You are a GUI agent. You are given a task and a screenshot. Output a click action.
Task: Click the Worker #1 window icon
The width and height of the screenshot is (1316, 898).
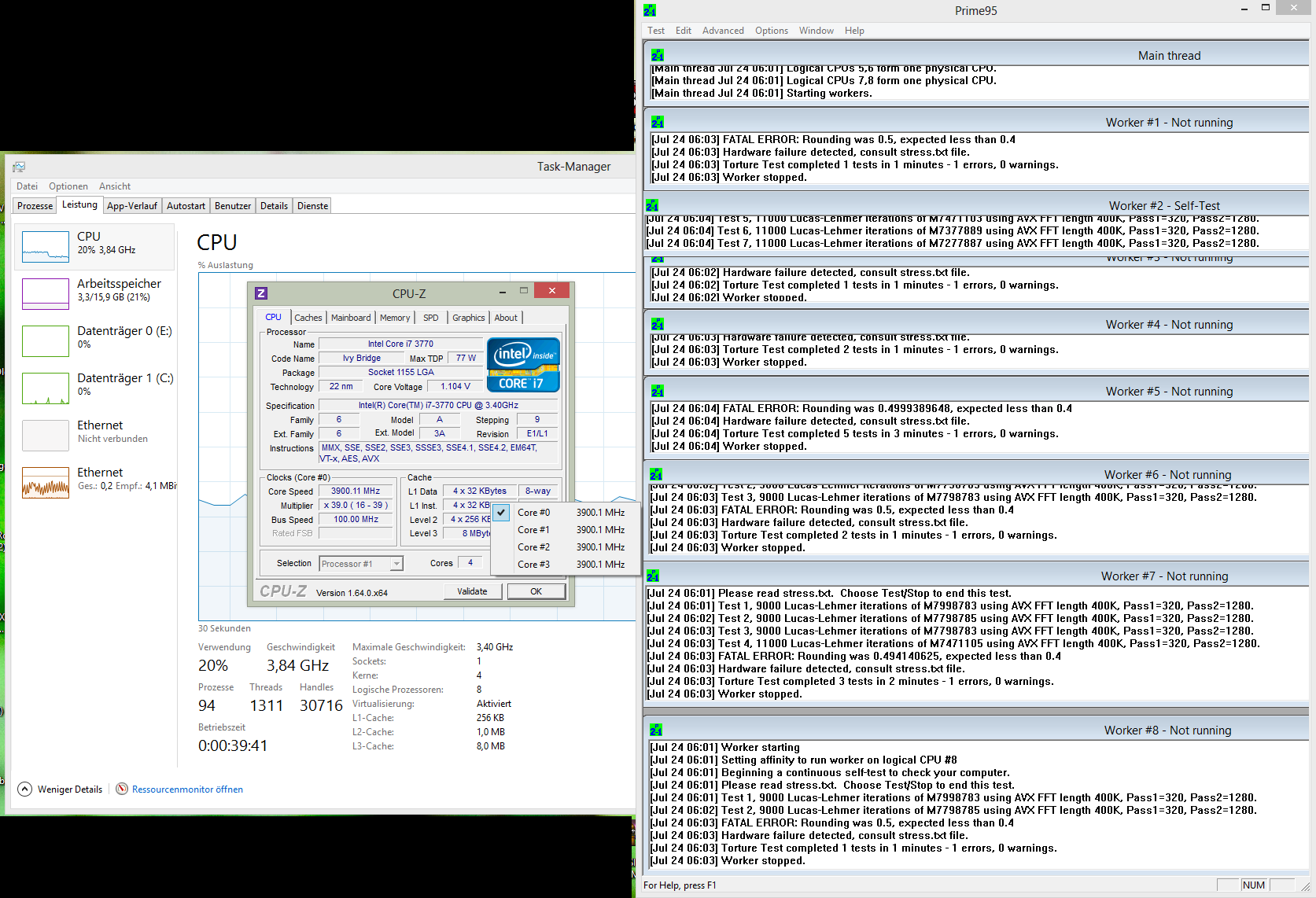pos(658,122)
